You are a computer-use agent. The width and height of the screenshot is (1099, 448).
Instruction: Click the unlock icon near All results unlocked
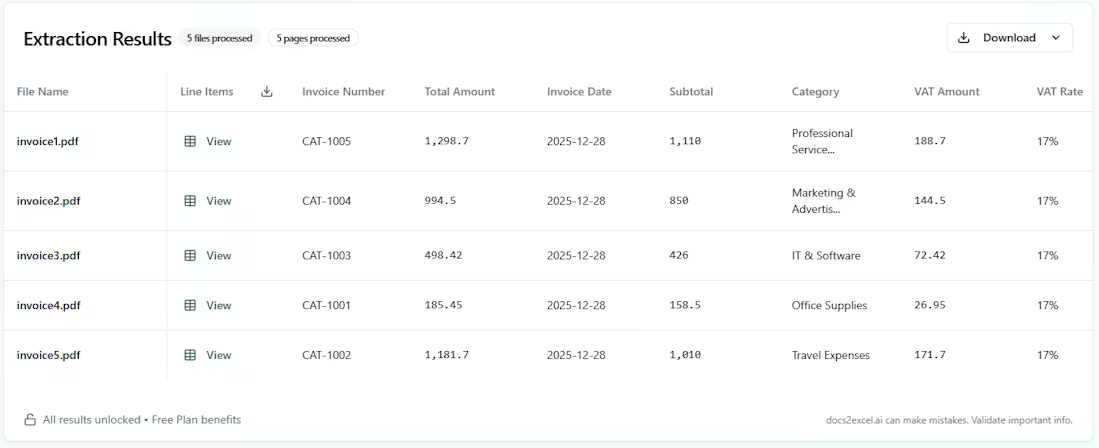coord(30,420)
